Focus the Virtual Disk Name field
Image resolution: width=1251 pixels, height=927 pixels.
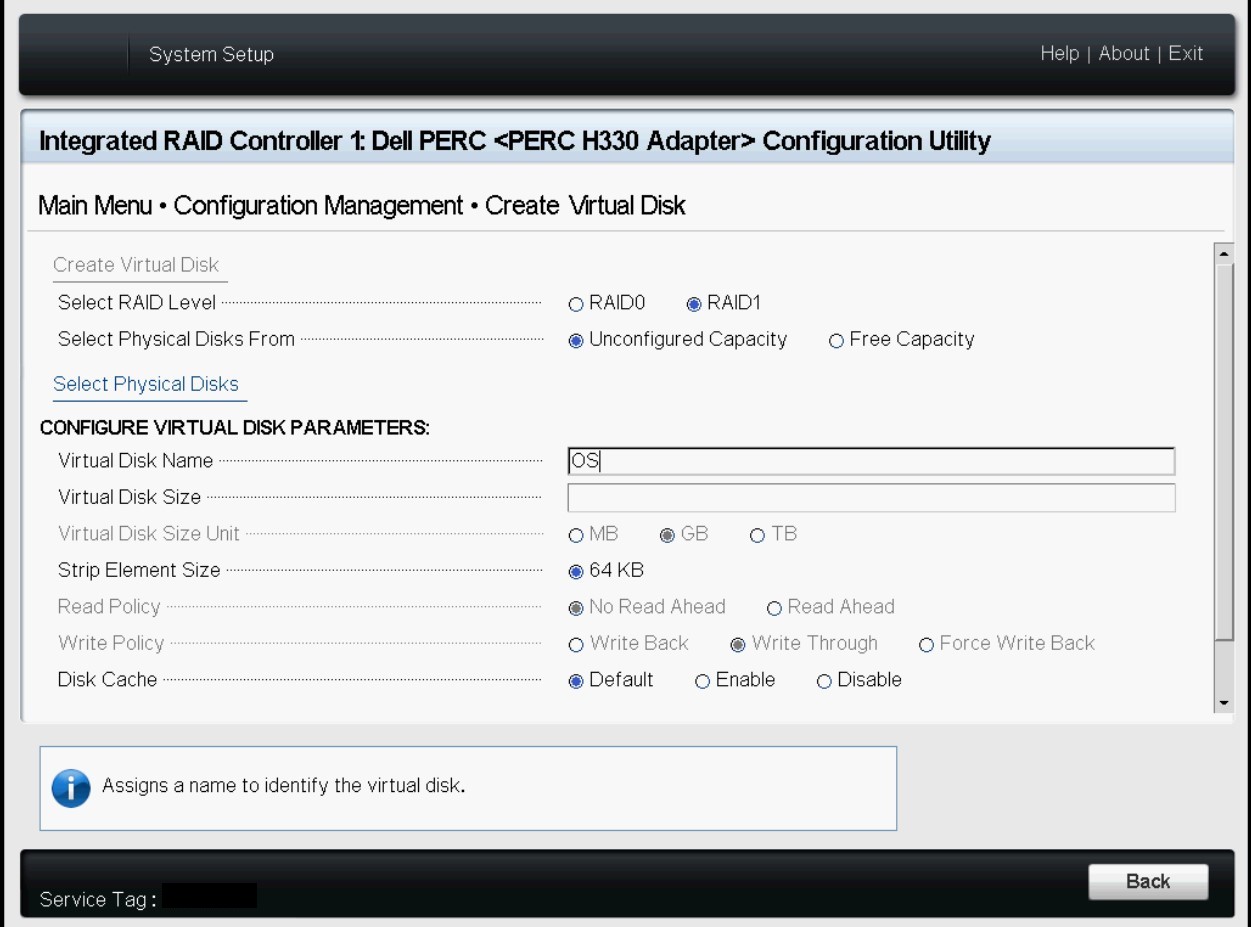(x=871, y=461)
